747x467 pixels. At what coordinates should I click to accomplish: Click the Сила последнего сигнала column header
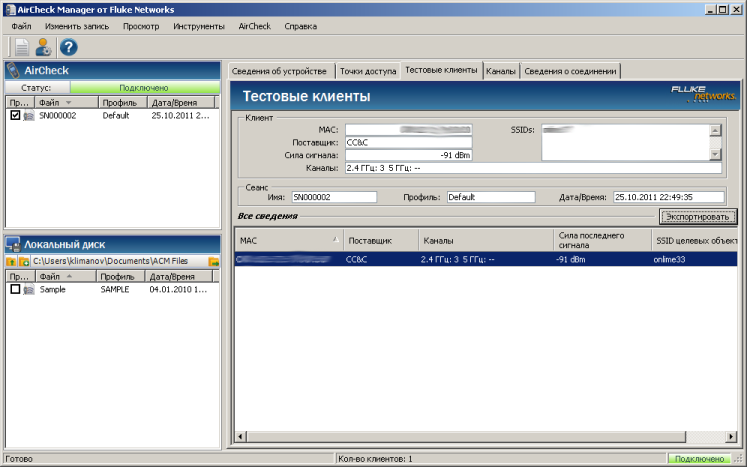pyautogui.click(x=602, y=240)
